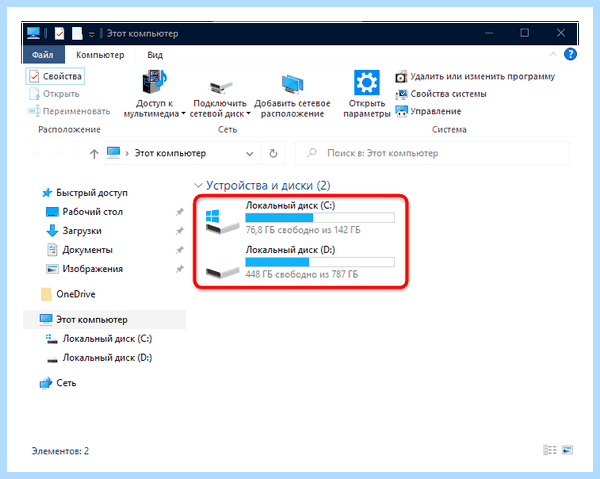Switch to details view icon in status bar
Image resolution: width=600 pixels, height=479 pixels.
click(550, 450)
